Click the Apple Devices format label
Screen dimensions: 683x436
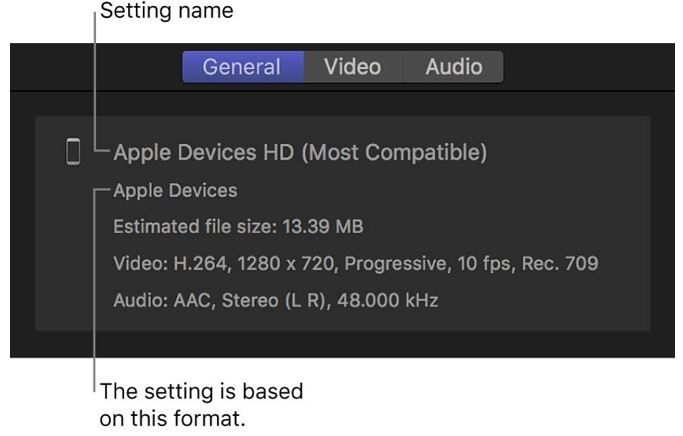(175, 190)
